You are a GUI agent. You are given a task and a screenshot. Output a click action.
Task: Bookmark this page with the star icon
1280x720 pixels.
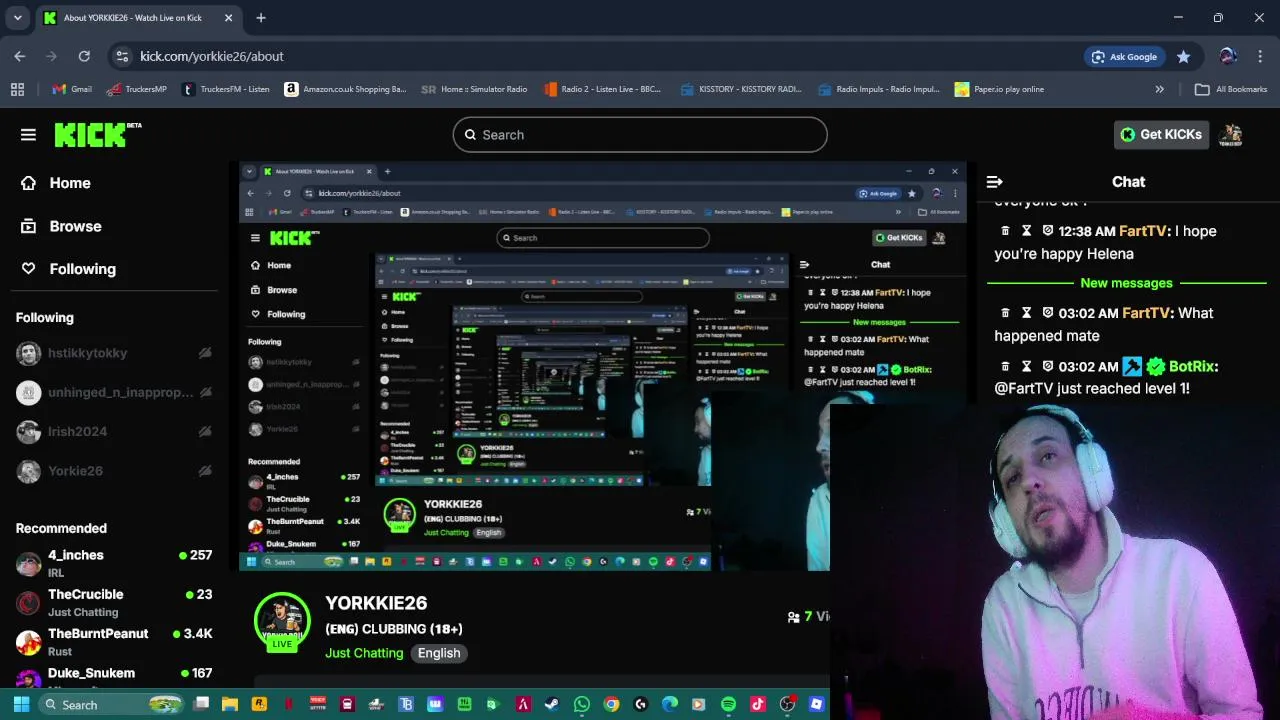[1183, 57]
